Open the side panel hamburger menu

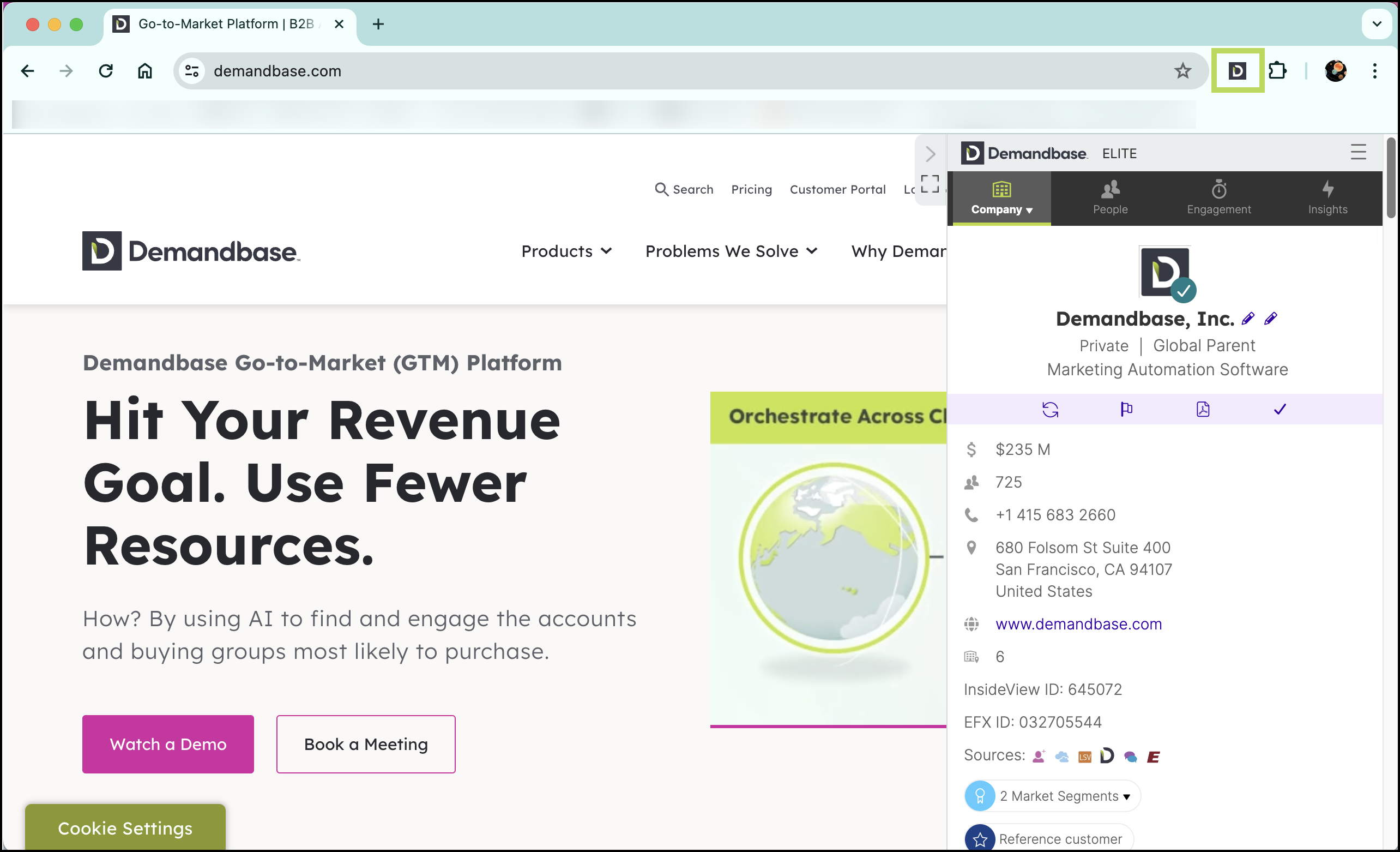(x=1358, y=152)
